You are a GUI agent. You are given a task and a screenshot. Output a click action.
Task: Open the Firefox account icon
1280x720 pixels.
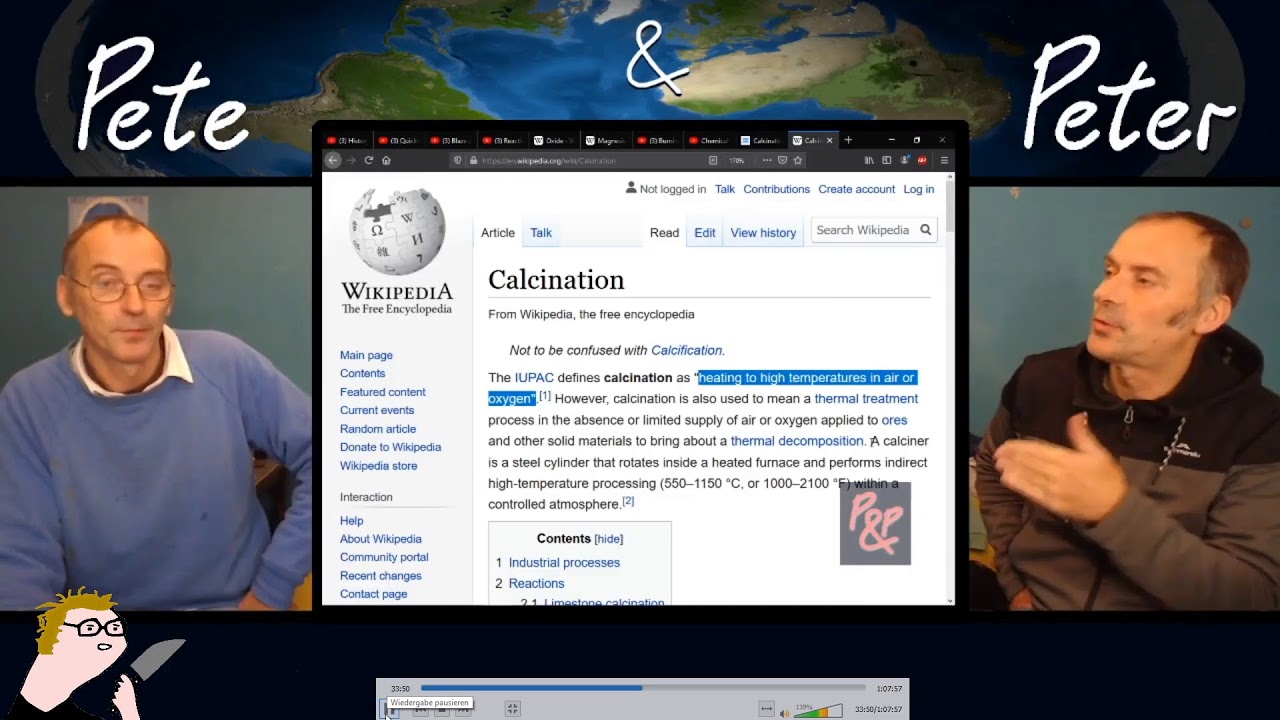pos(904,160)
